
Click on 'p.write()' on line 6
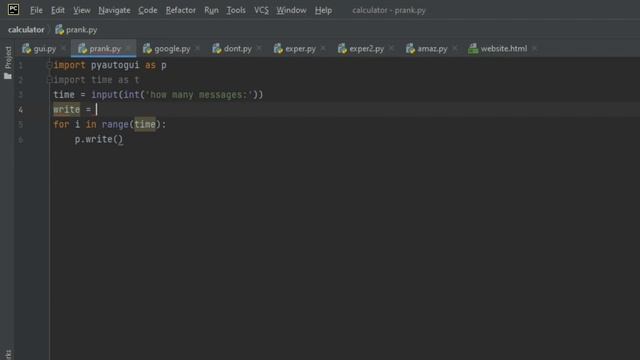(98, 140)
